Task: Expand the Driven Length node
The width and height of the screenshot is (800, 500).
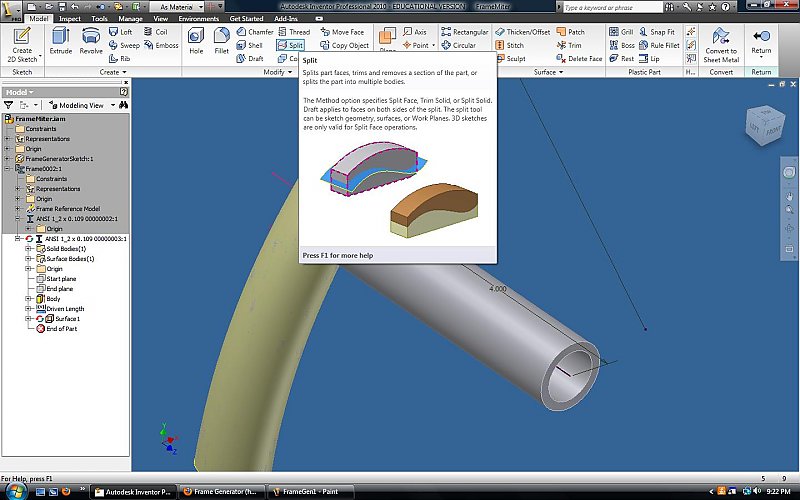Action: coord(28,309)
